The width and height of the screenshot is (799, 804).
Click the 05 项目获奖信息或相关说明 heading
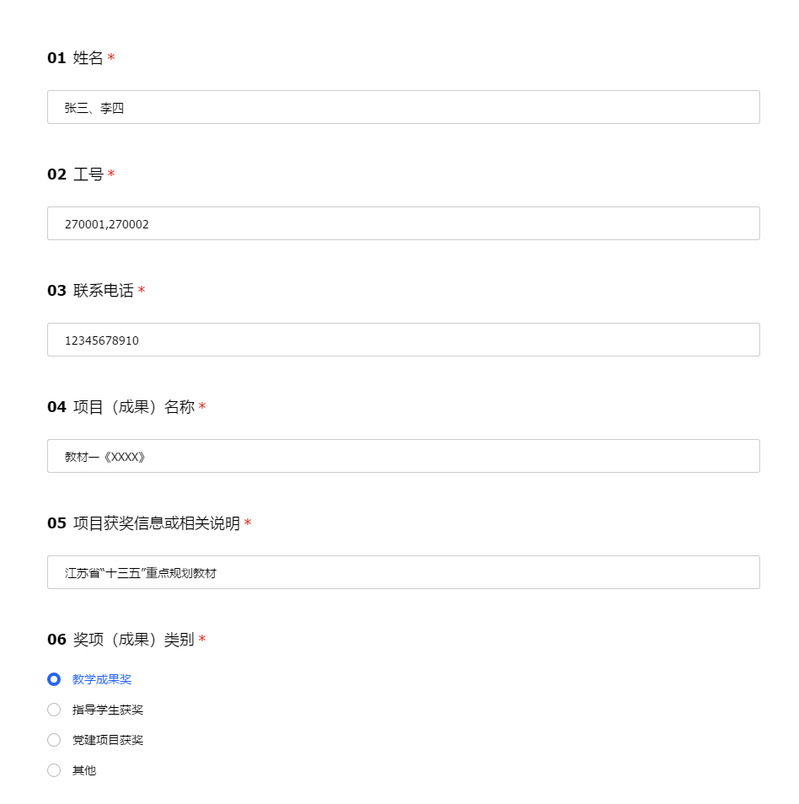point(144,523)
